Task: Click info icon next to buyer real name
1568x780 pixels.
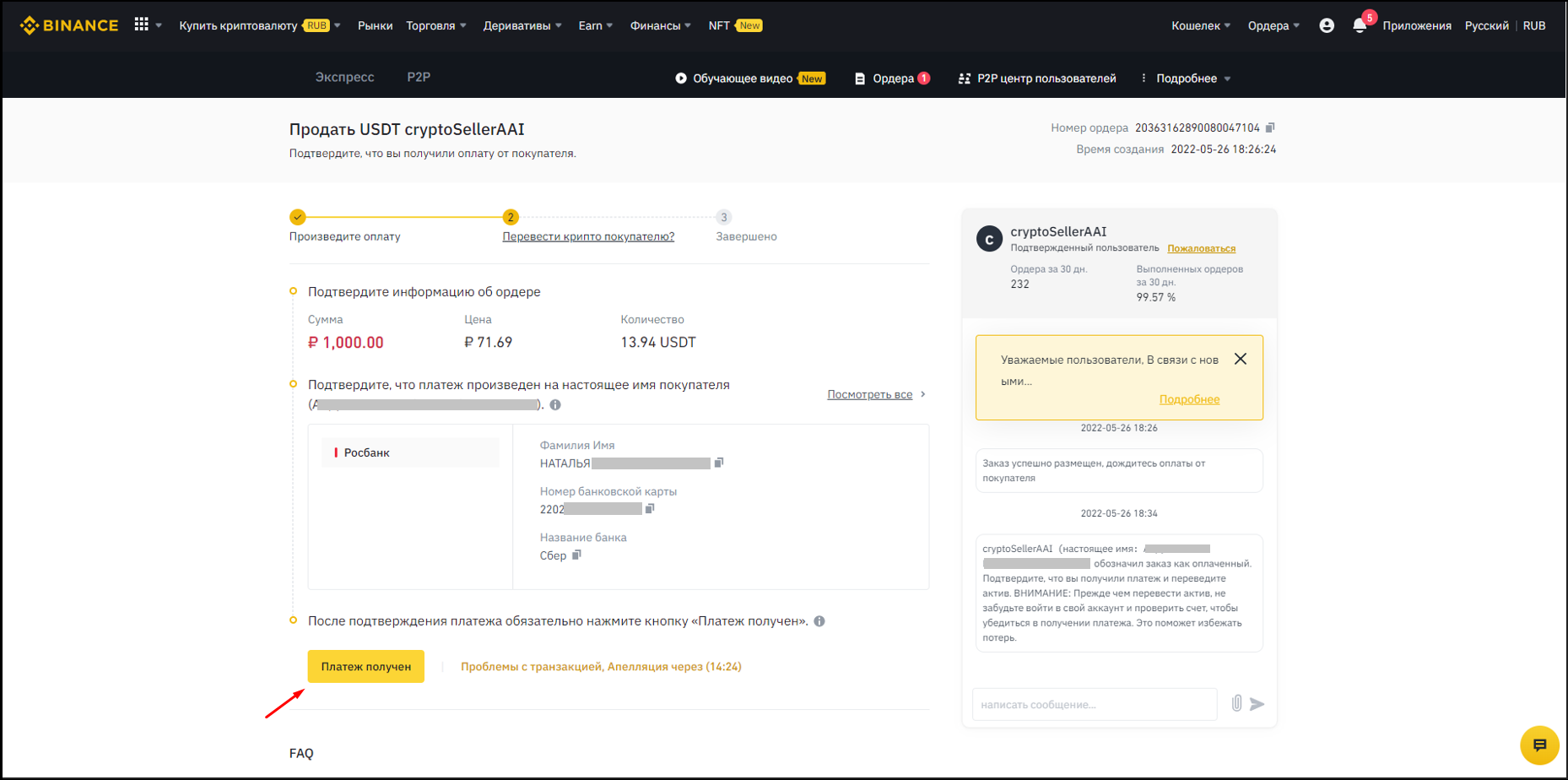Action: [x=555, y=404]
